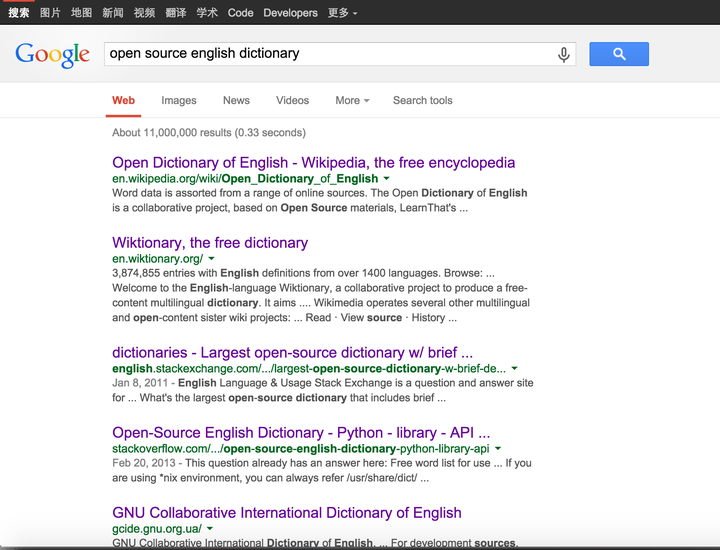Click the stackoverflow.com green URL text
720x550 pixels.
pos(301,449)
